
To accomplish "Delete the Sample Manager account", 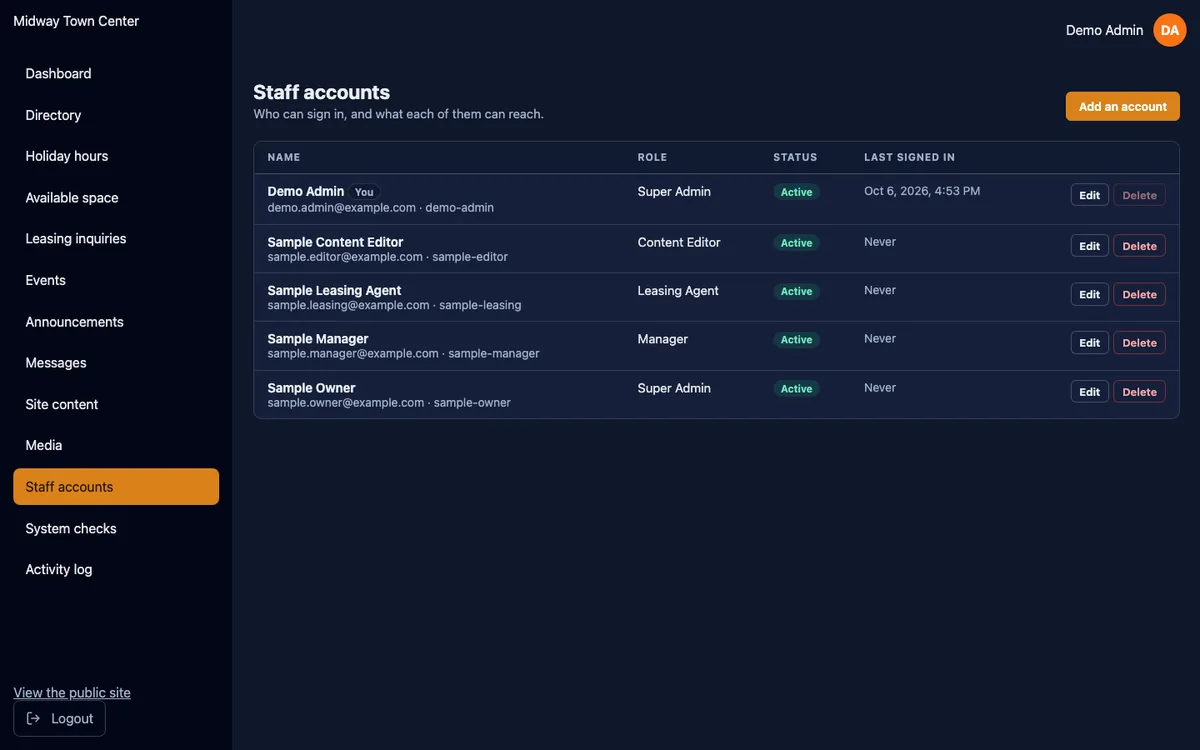I will [x=1139, y=343].
